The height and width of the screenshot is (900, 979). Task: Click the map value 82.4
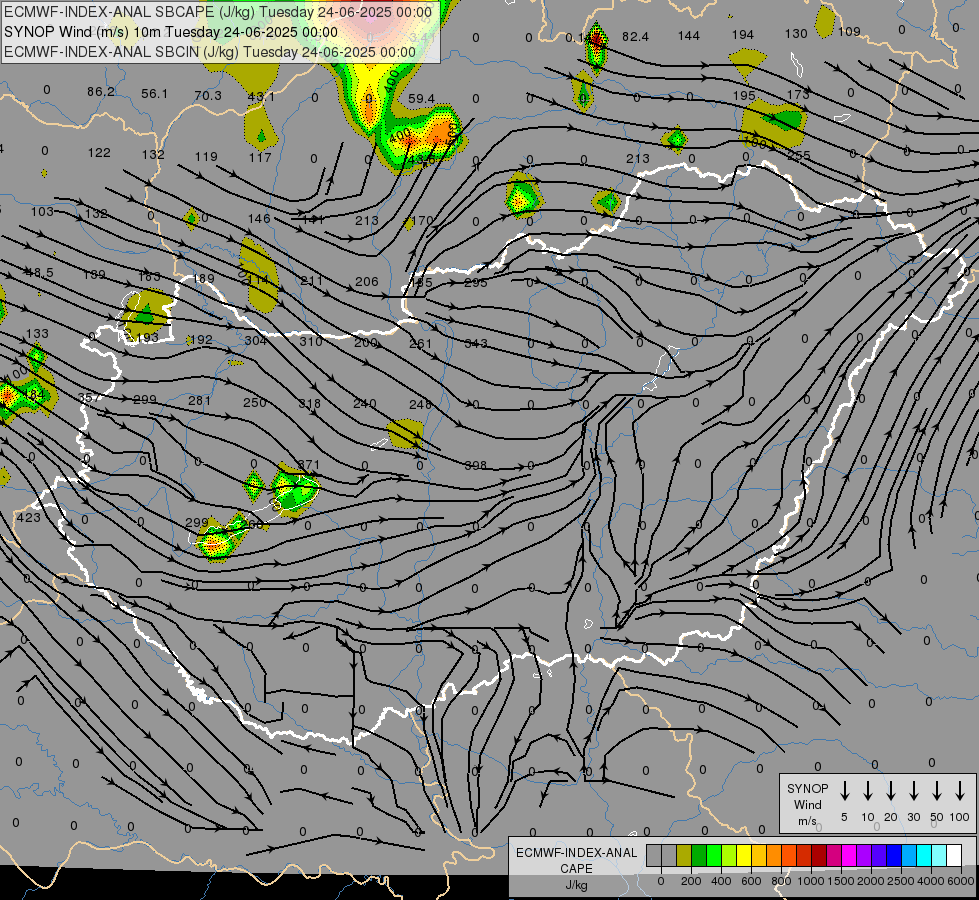(x=635, y=37)
